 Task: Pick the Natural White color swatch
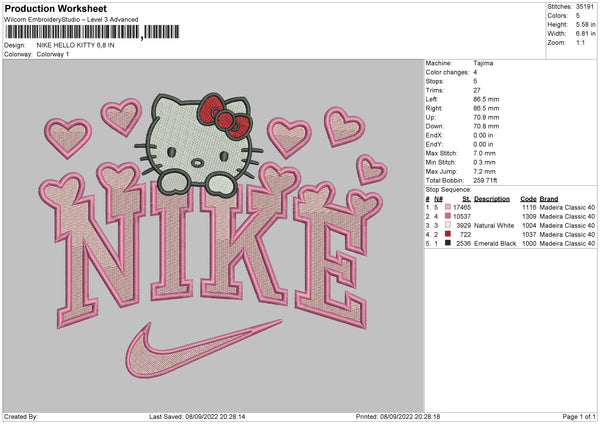[x=449, y=225]
